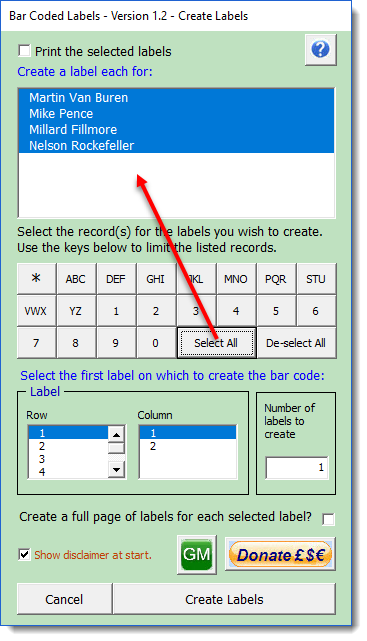Image resolution: width=367 pixels, height=641 pixels.
Task: Click Row list scroll up arrow
Action: tap(116, 435)
